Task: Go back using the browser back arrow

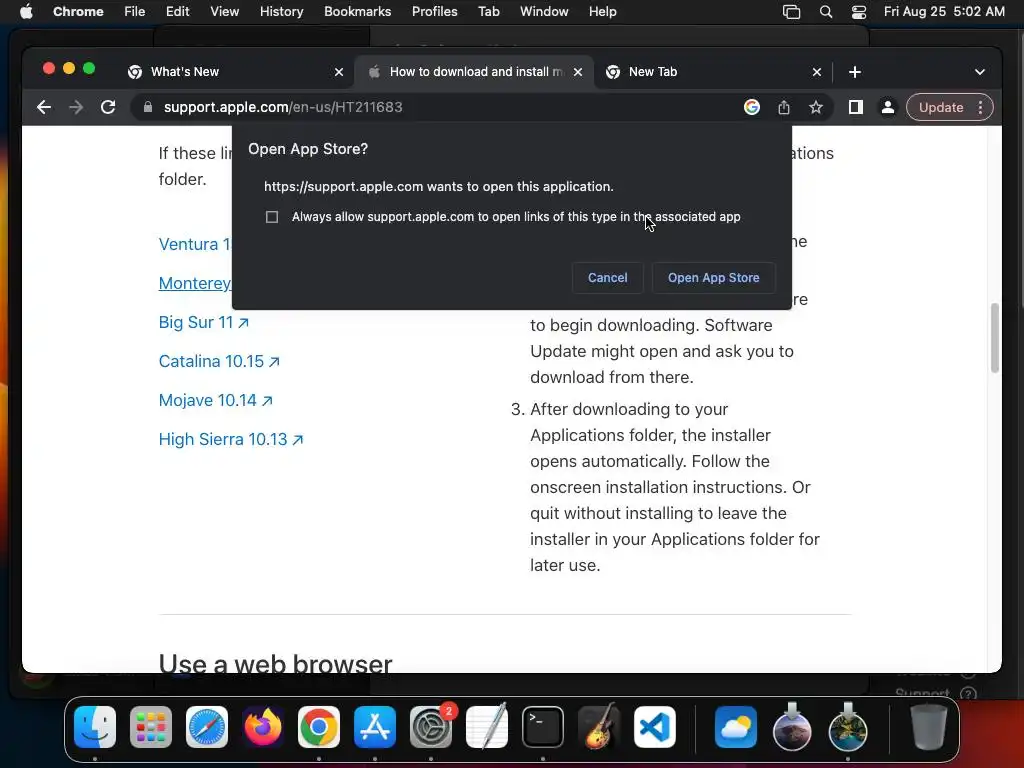Action: pyautogui.click(x=44, y=107)
